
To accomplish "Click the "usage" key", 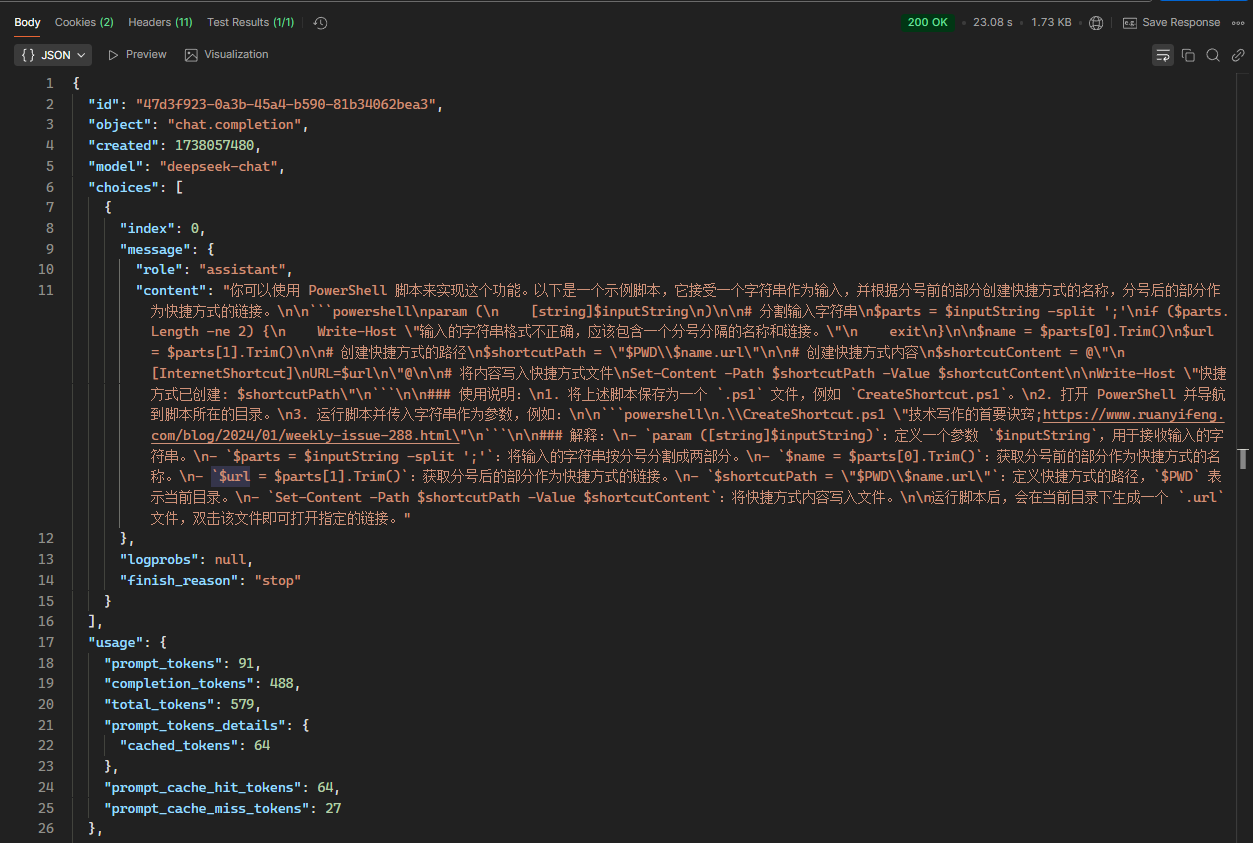I will pyautogui.click(x=115, y=642).
